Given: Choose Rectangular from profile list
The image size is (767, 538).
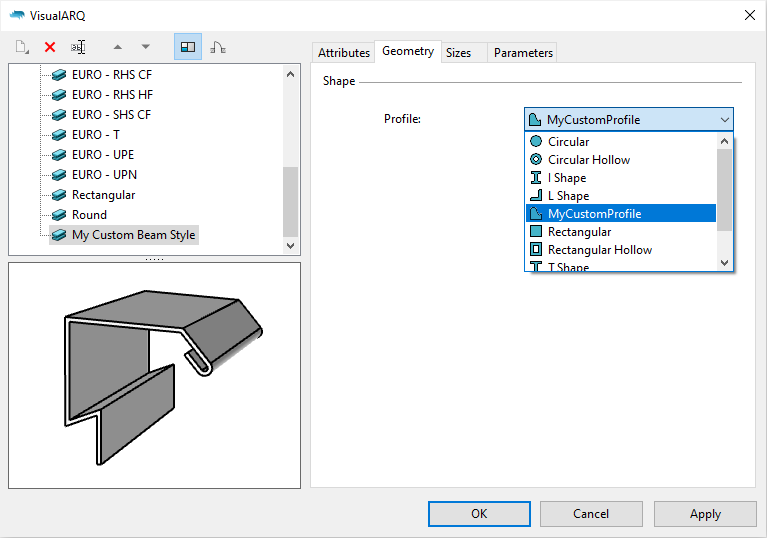Looking at the screenshot, I should pyautogui.click(x=621, y=231).
